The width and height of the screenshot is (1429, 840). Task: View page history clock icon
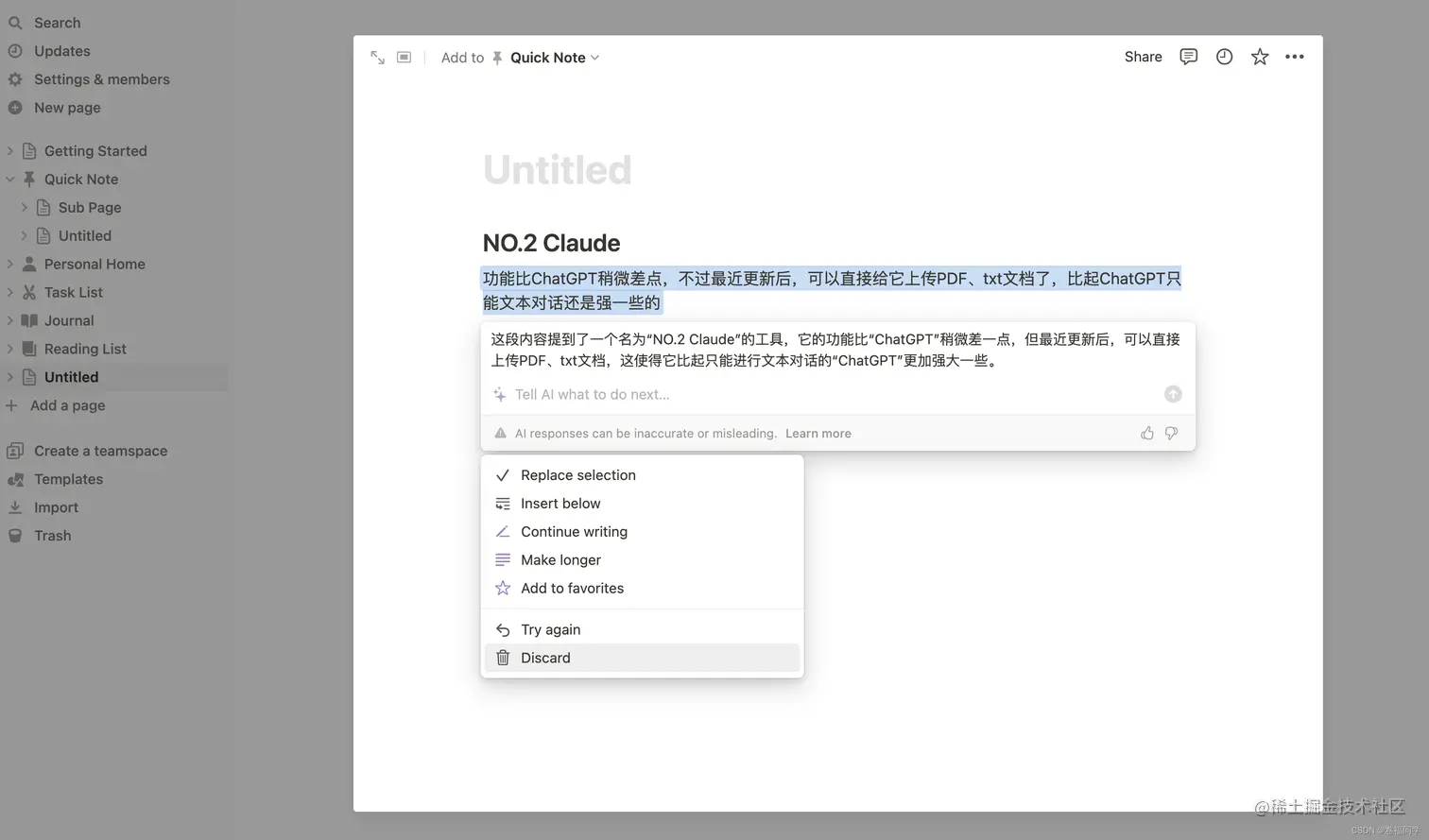[x=1225, y=57]
